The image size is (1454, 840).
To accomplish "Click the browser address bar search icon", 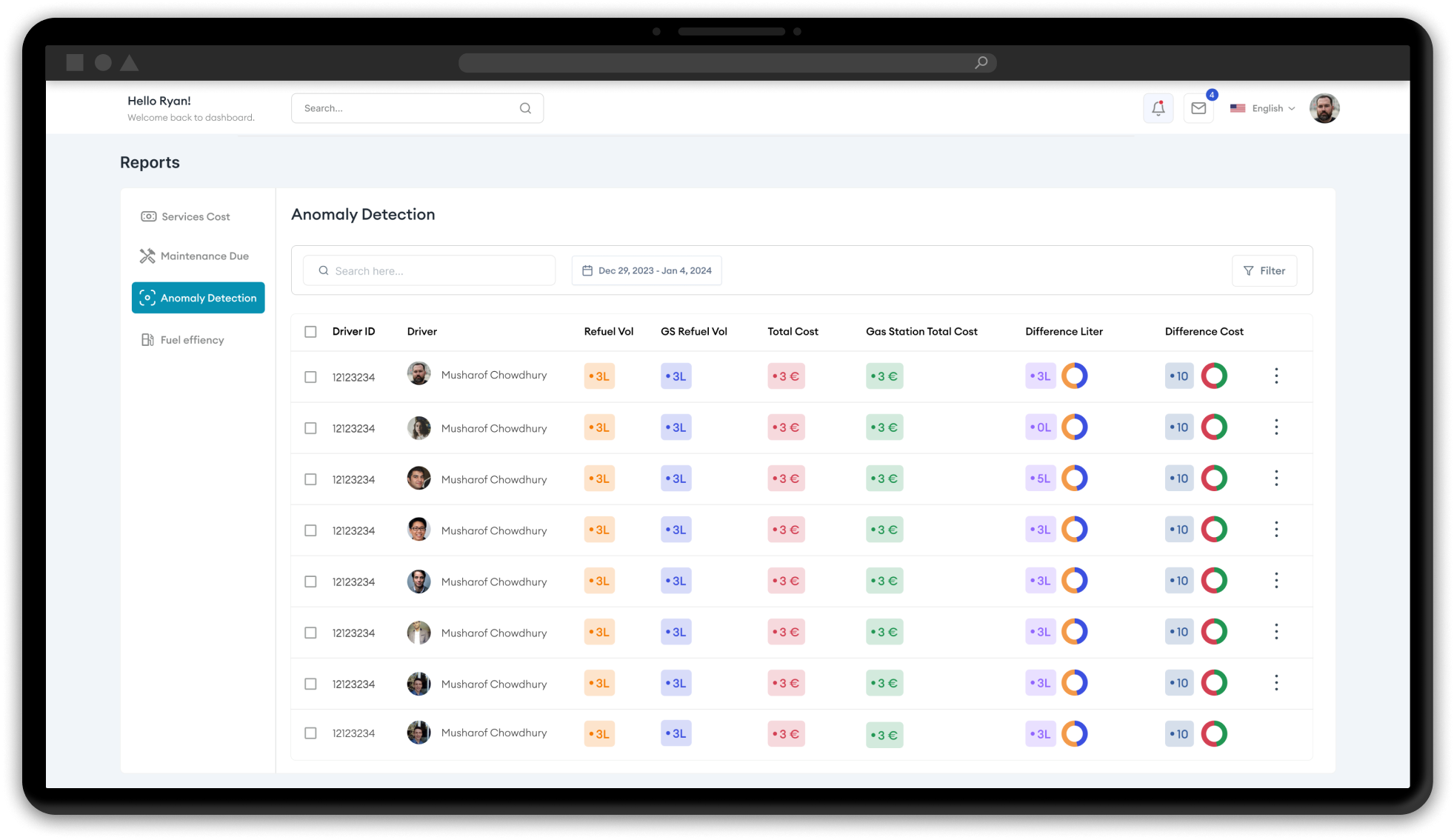I will (x=981, y=63).
